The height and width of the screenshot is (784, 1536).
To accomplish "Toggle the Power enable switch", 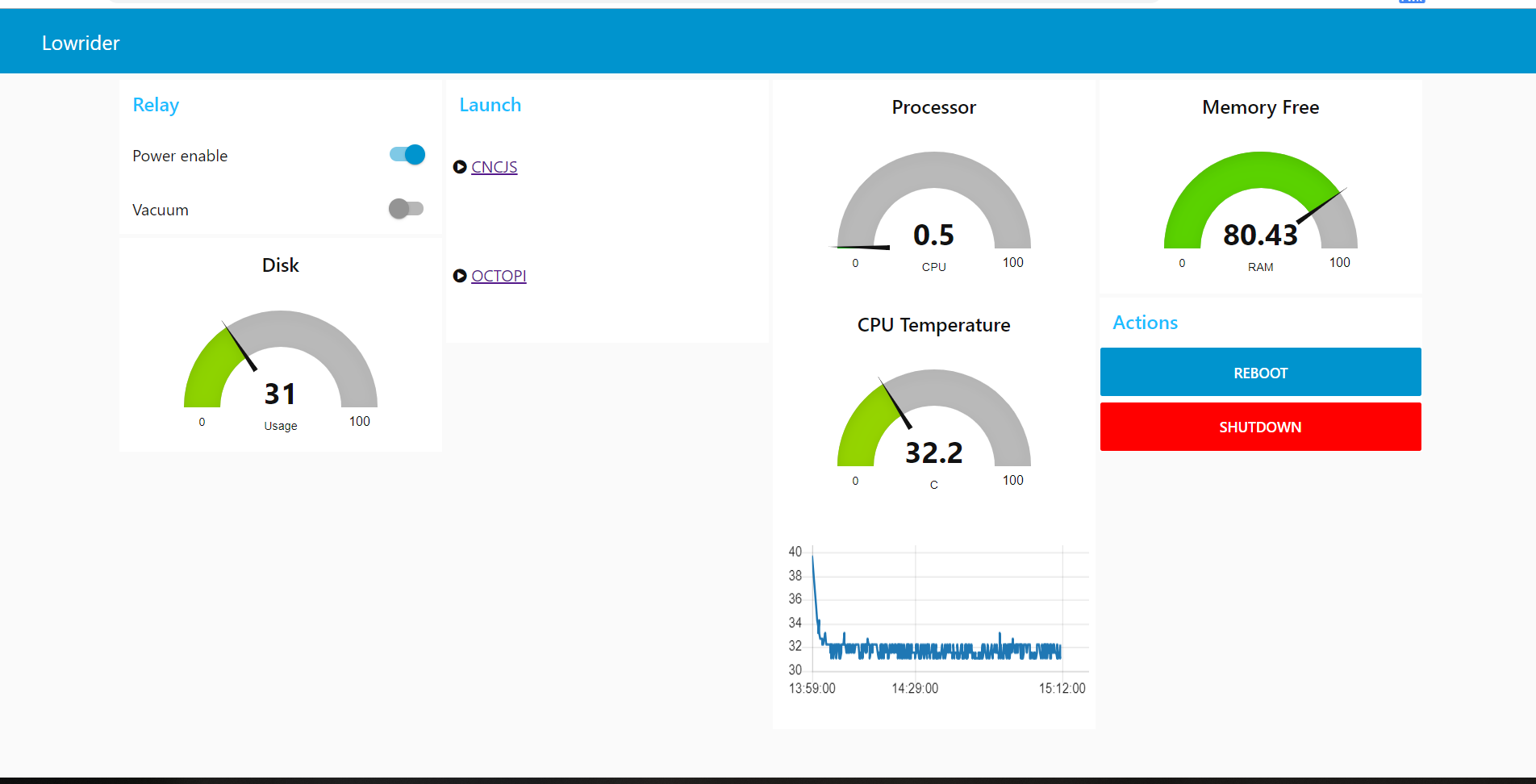I will (407, 155).
